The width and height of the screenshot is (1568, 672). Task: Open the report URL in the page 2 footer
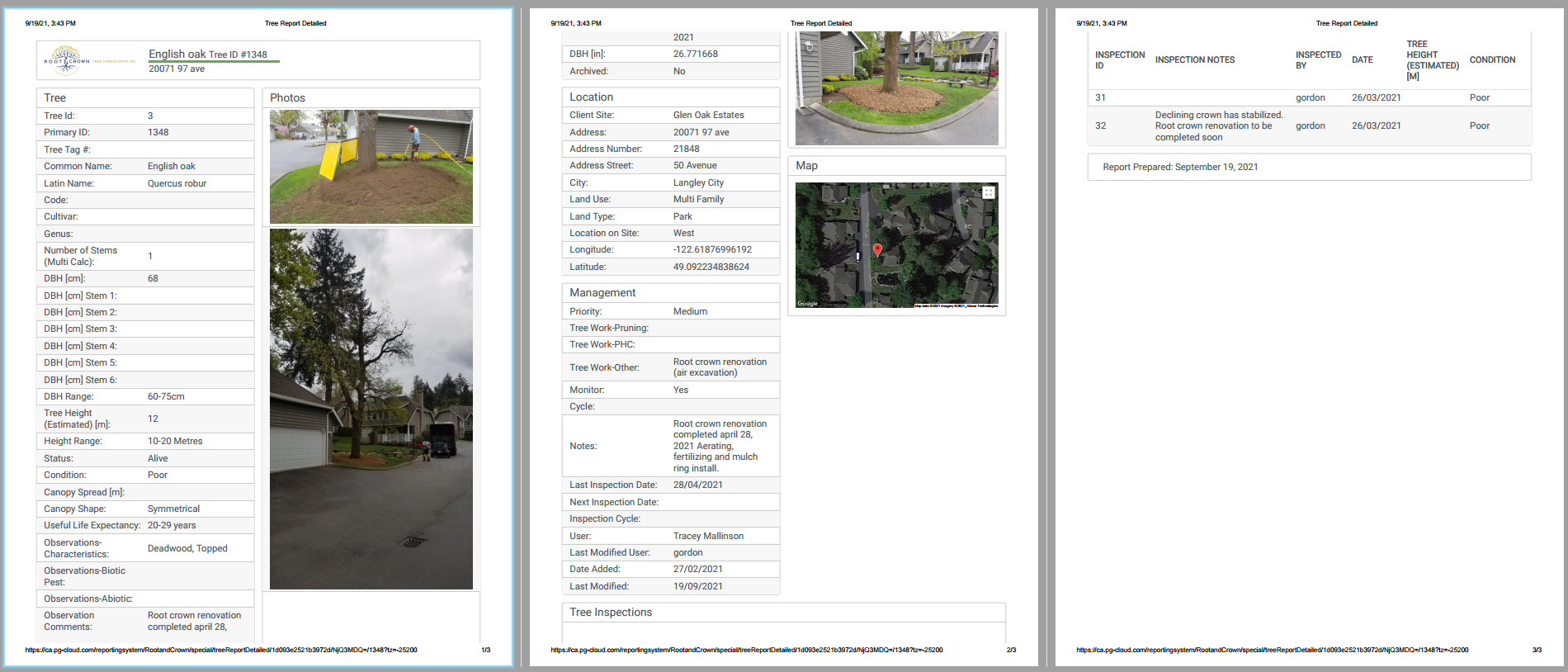coord(746,650)
